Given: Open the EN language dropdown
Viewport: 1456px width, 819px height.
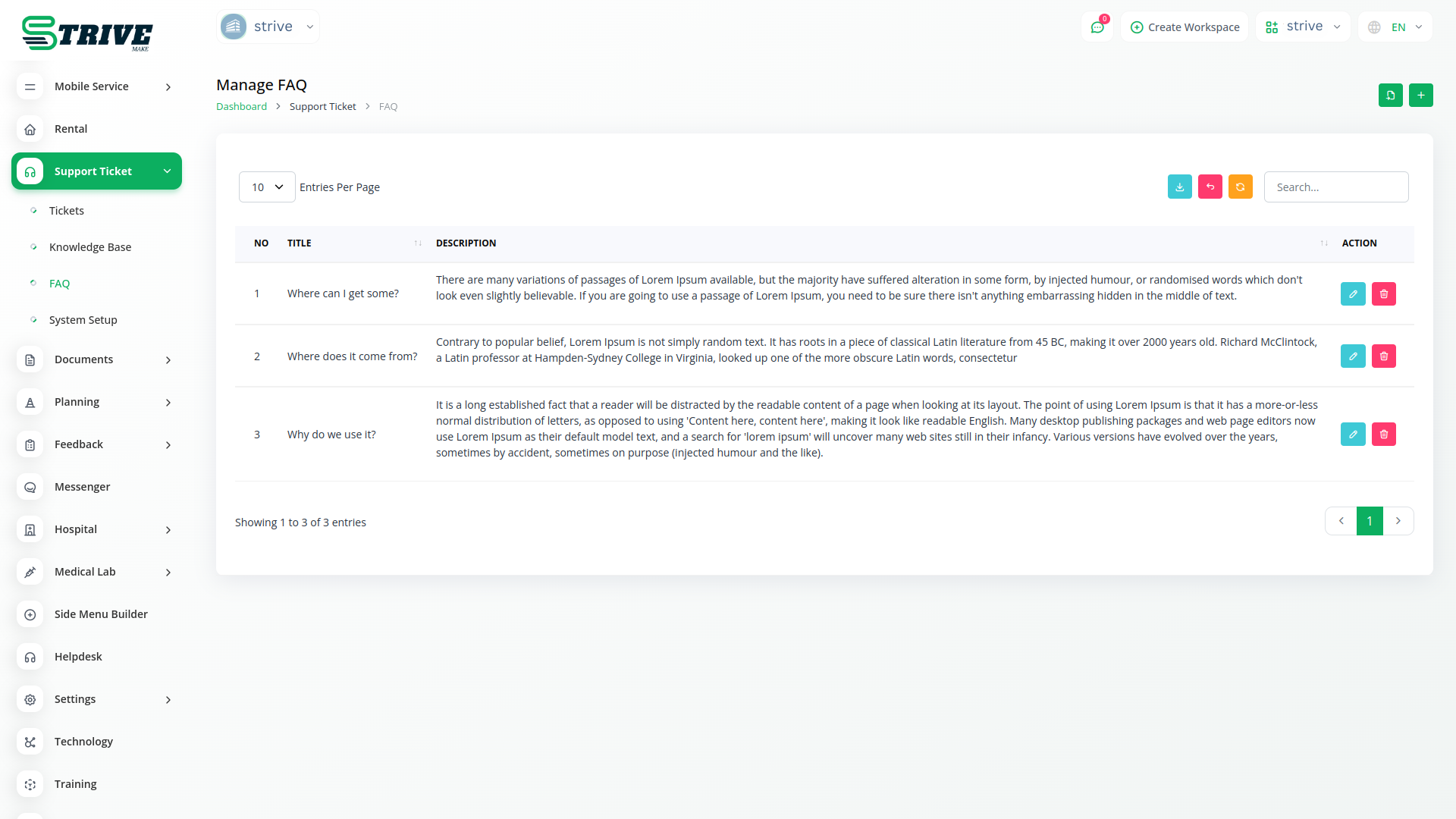Looking at the screenshot, I should click(1395, 27).
